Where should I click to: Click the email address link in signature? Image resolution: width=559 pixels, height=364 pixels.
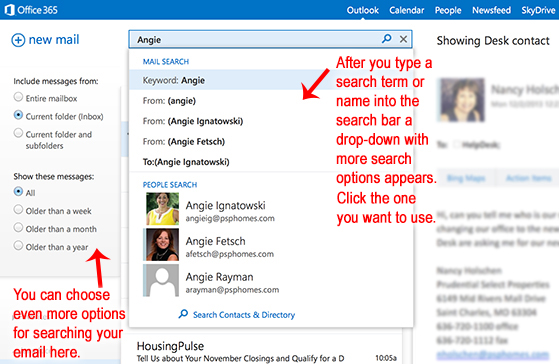pos(492,354)
